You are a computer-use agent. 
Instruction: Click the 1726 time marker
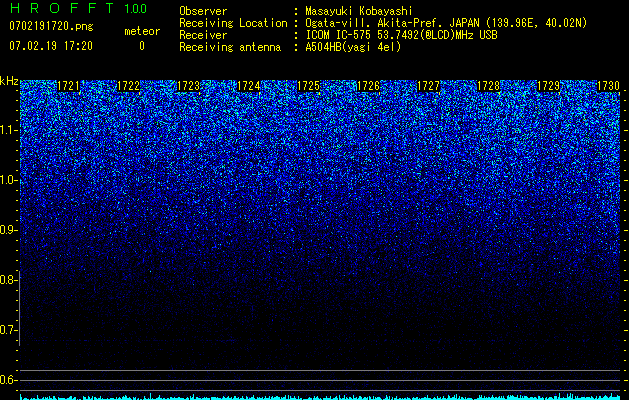tap(369, 86)
